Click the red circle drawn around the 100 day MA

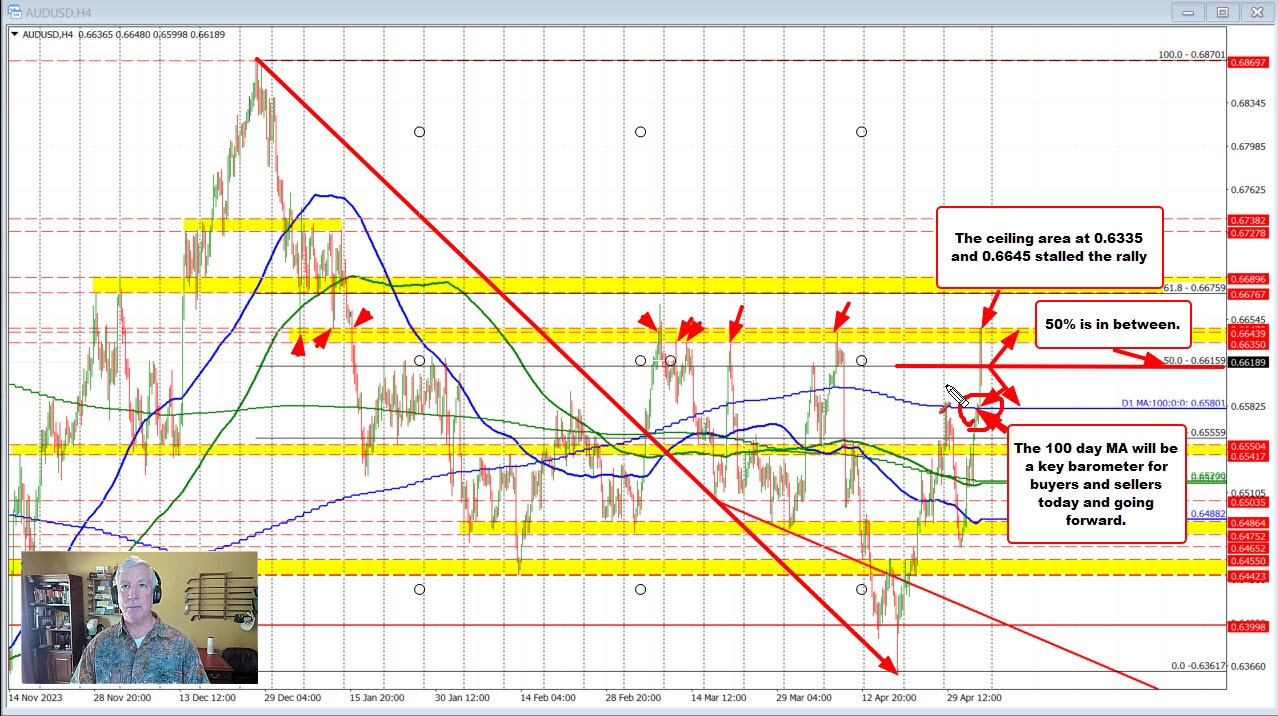(975, 410)
